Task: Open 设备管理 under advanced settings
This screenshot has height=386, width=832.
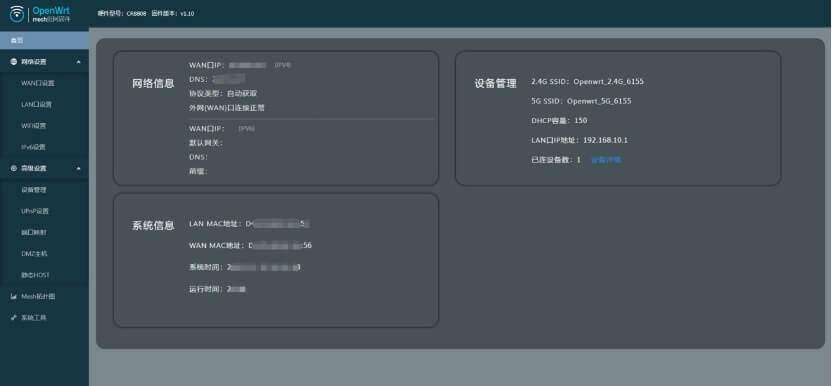Action: (33, 190)
